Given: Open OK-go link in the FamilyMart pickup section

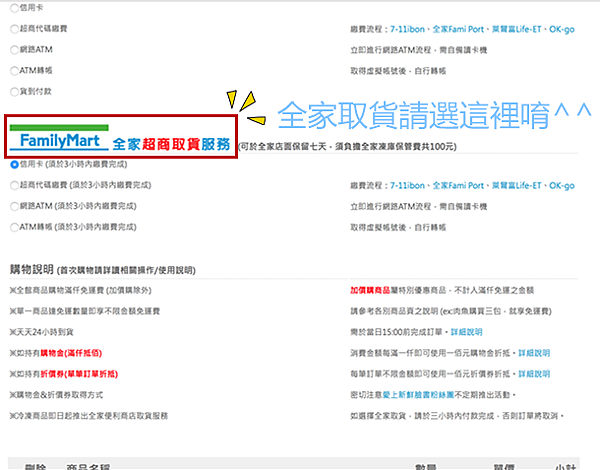Looking at the screenshot, I should 562,186.
